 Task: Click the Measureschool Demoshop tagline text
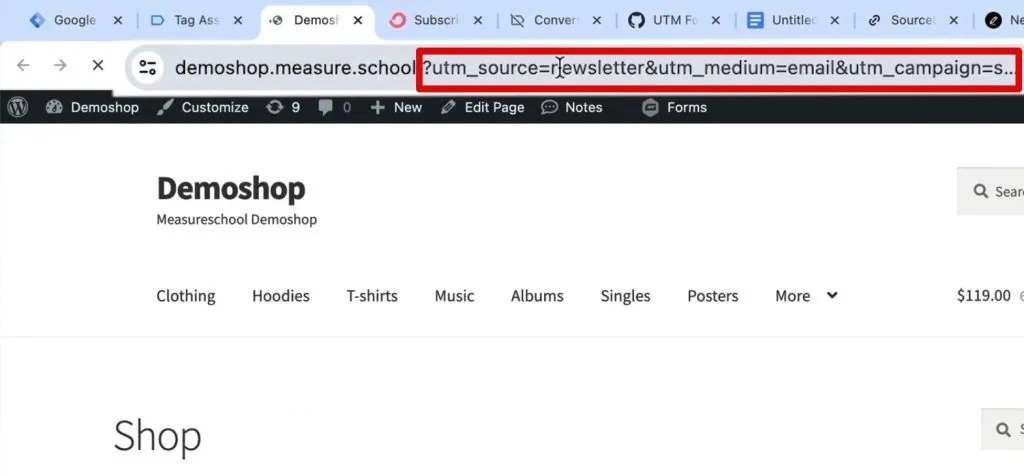[236, 219]
